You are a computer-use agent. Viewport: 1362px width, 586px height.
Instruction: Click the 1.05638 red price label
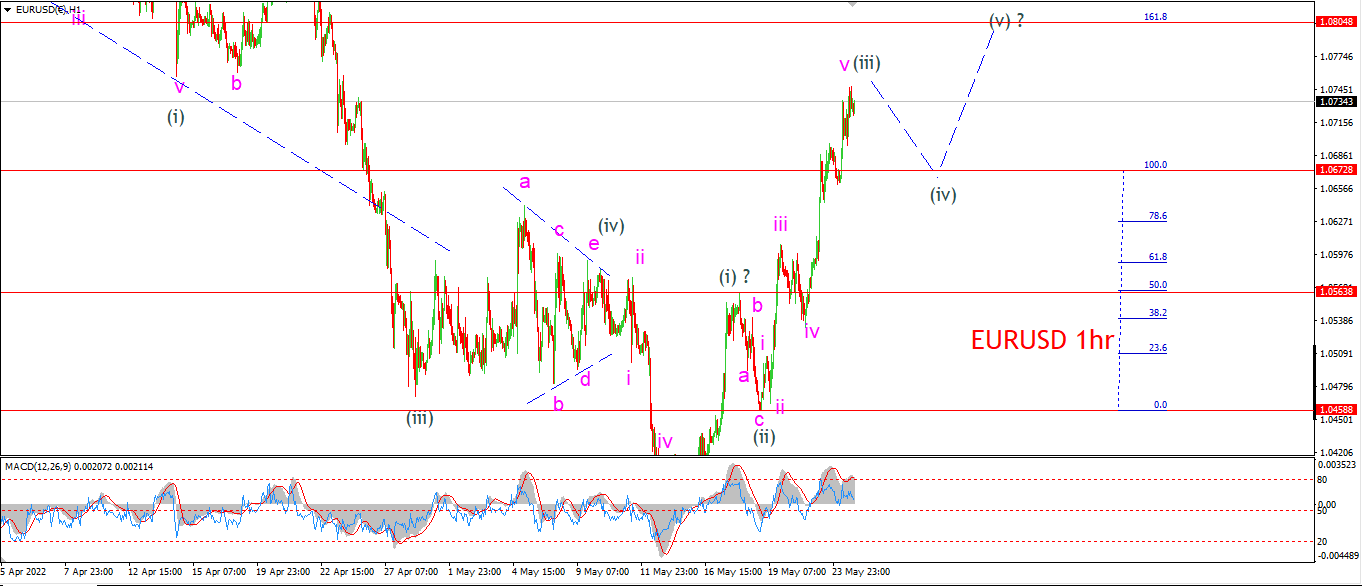pos(1336,292)
